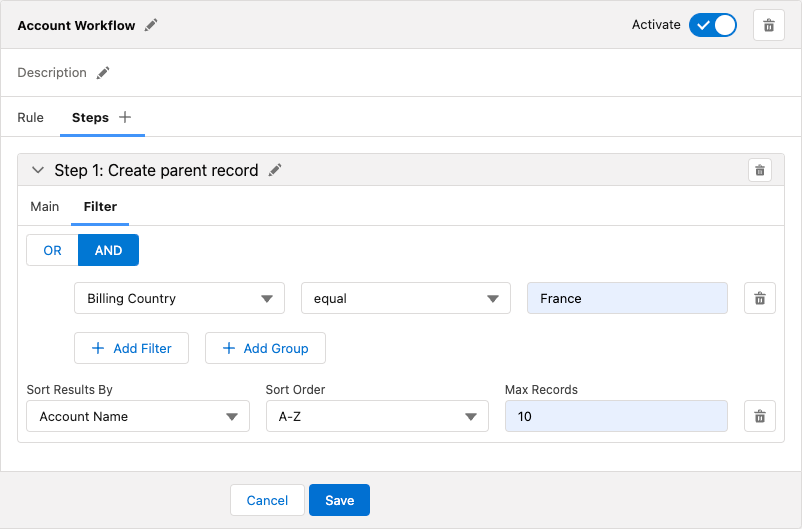Edit the Account Workflow name pencil icon

click(x=151, y=25)
